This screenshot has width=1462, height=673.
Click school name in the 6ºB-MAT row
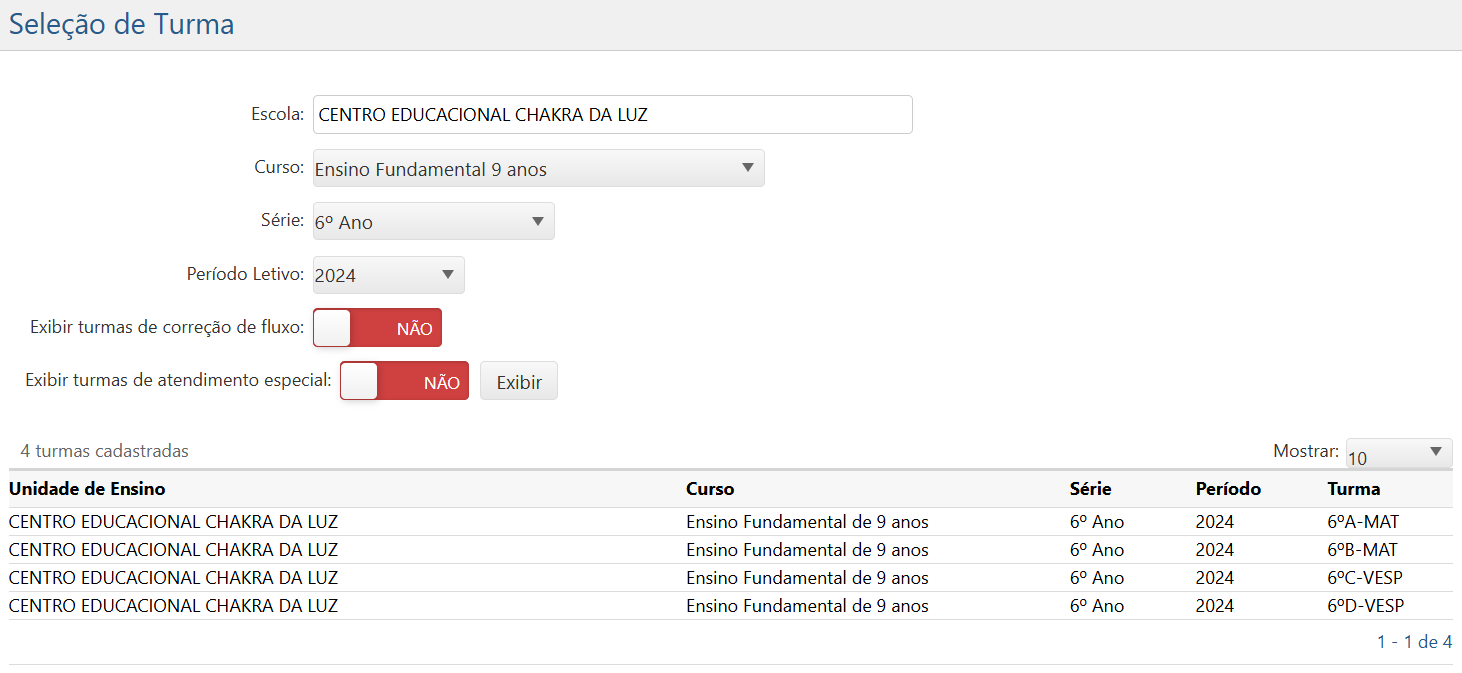coord(173,550)
